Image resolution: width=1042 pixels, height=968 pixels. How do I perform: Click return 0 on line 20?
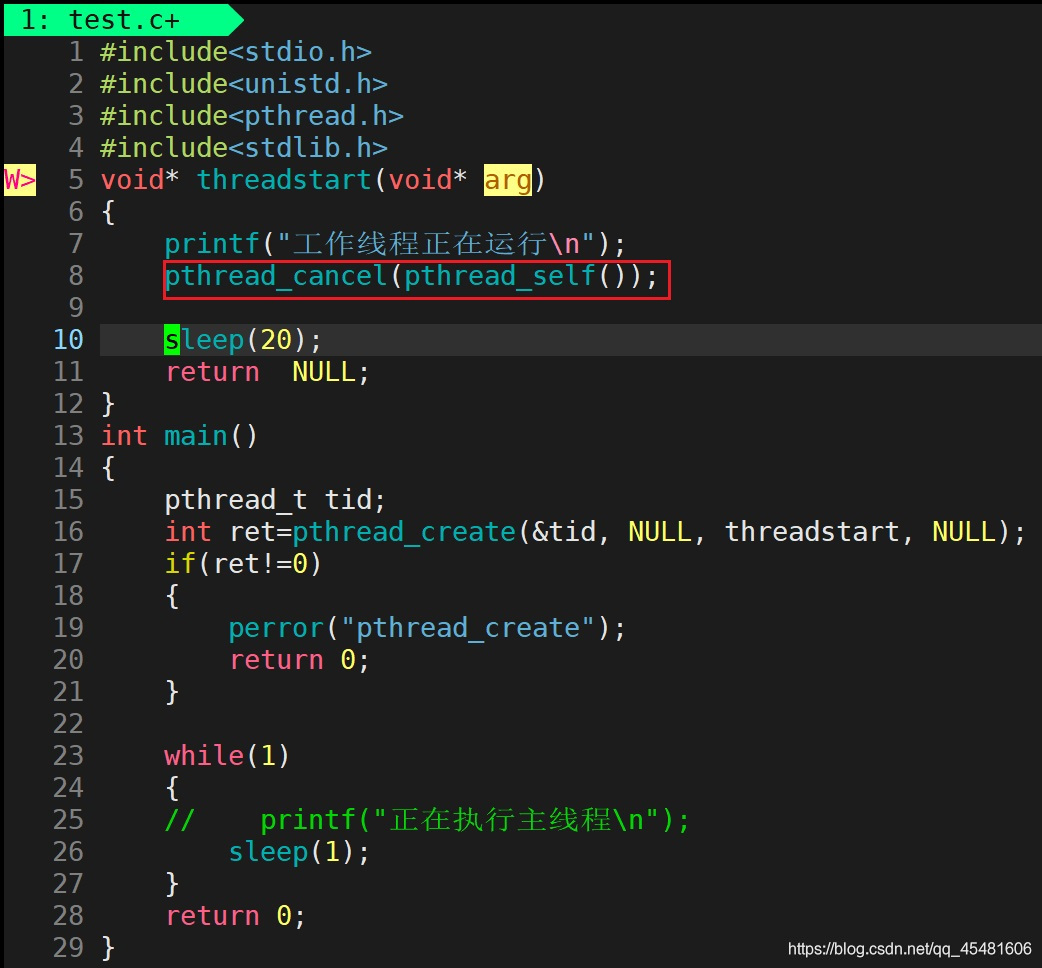[299, 660]
